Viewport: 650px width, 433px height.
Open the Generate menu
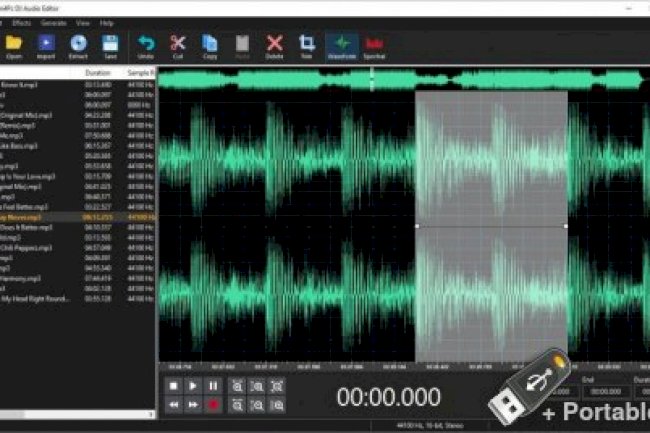click(55, 22)
